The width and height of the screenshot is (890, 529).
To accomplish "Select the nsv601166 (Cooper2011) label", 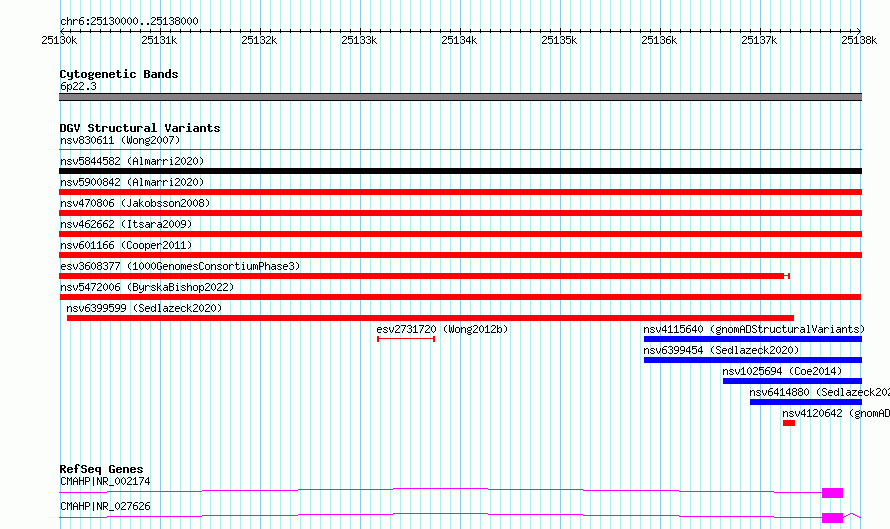I will pos(126,245).
